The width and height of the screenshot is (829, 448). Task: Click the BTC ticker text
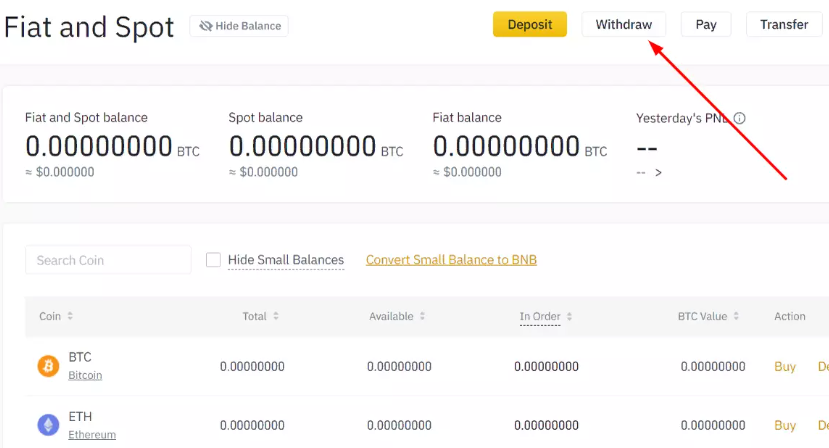pyautogui.click(x=80, y=357)
